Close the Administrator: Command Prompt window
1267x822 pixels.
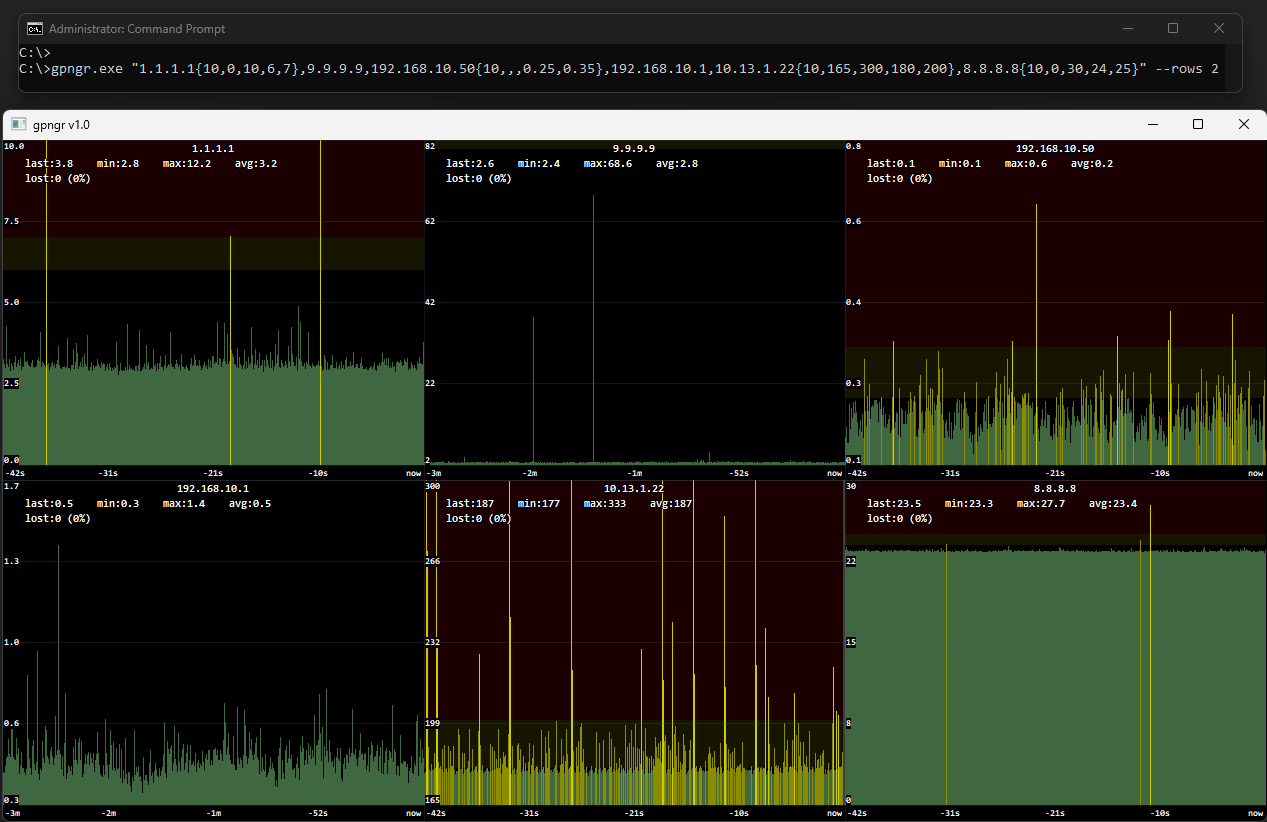pos(1219,28)
